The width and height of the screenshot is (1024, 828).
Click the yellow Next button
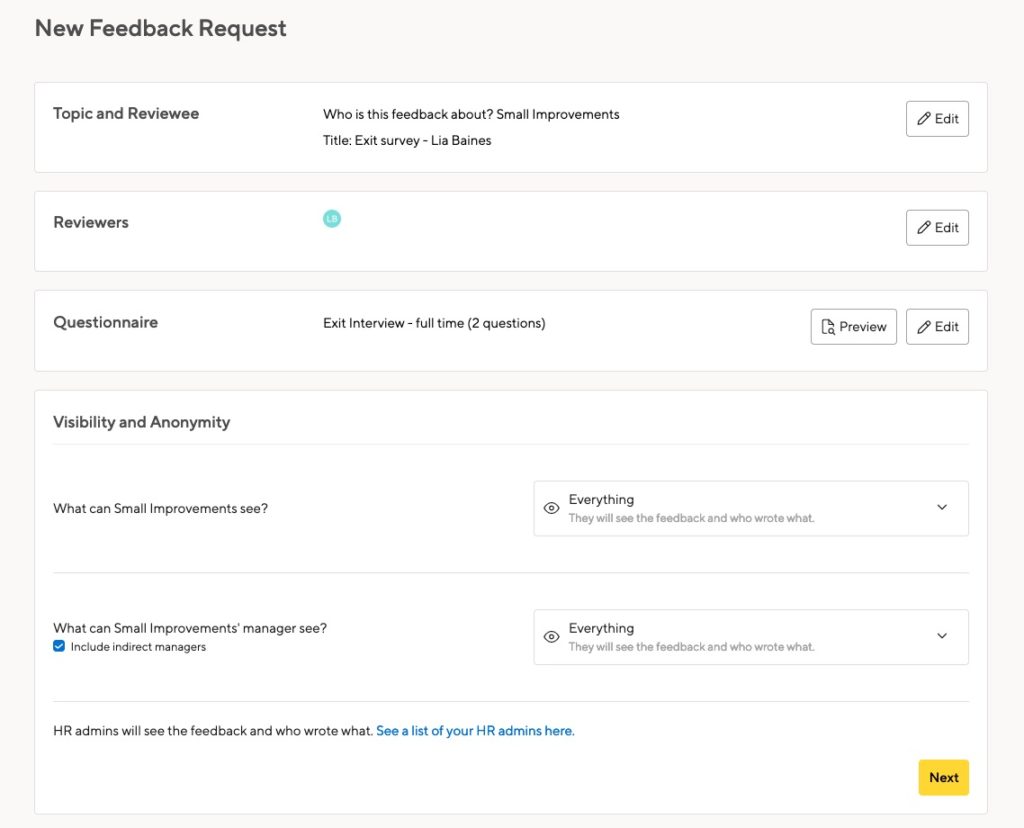(943, 778)
